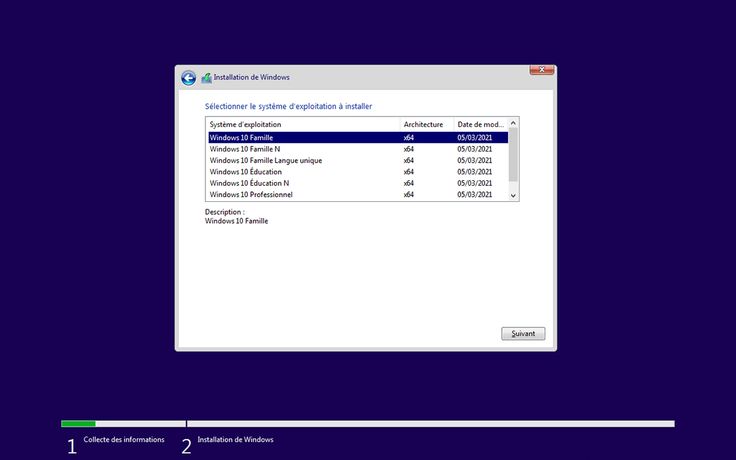Click date cell of Windows 10 Famille Langue unique
736x460 pixels.
[x=475, y=160]
